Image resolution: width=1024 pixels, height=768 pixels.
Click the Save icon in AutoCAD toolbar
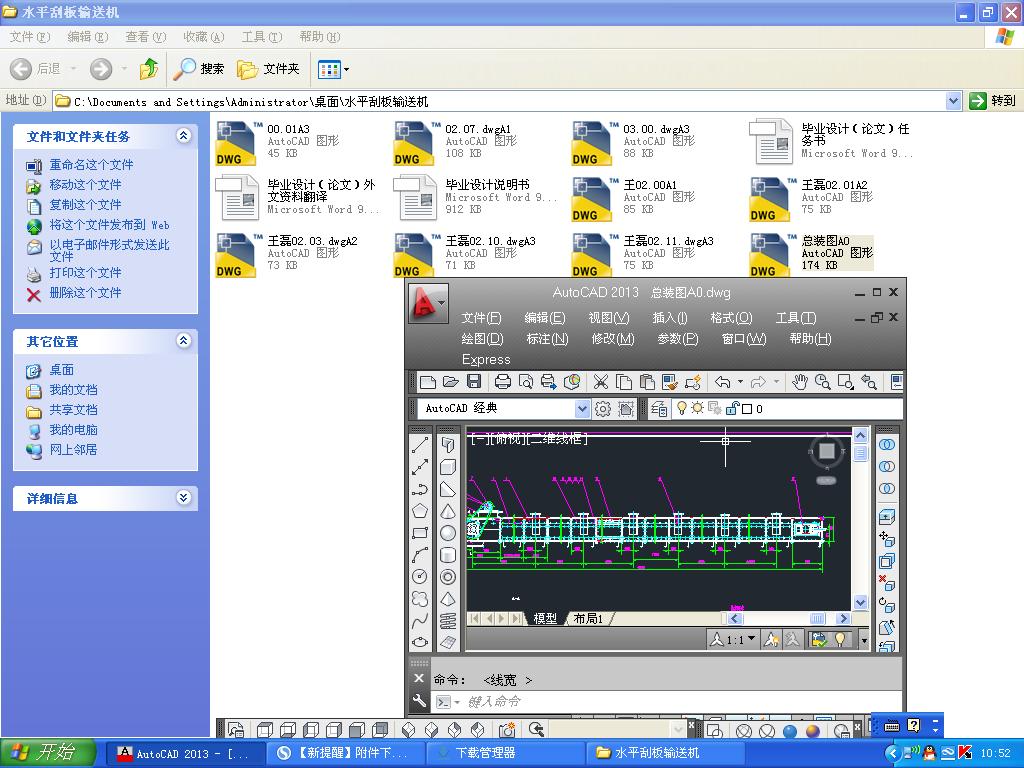[472, 382]
